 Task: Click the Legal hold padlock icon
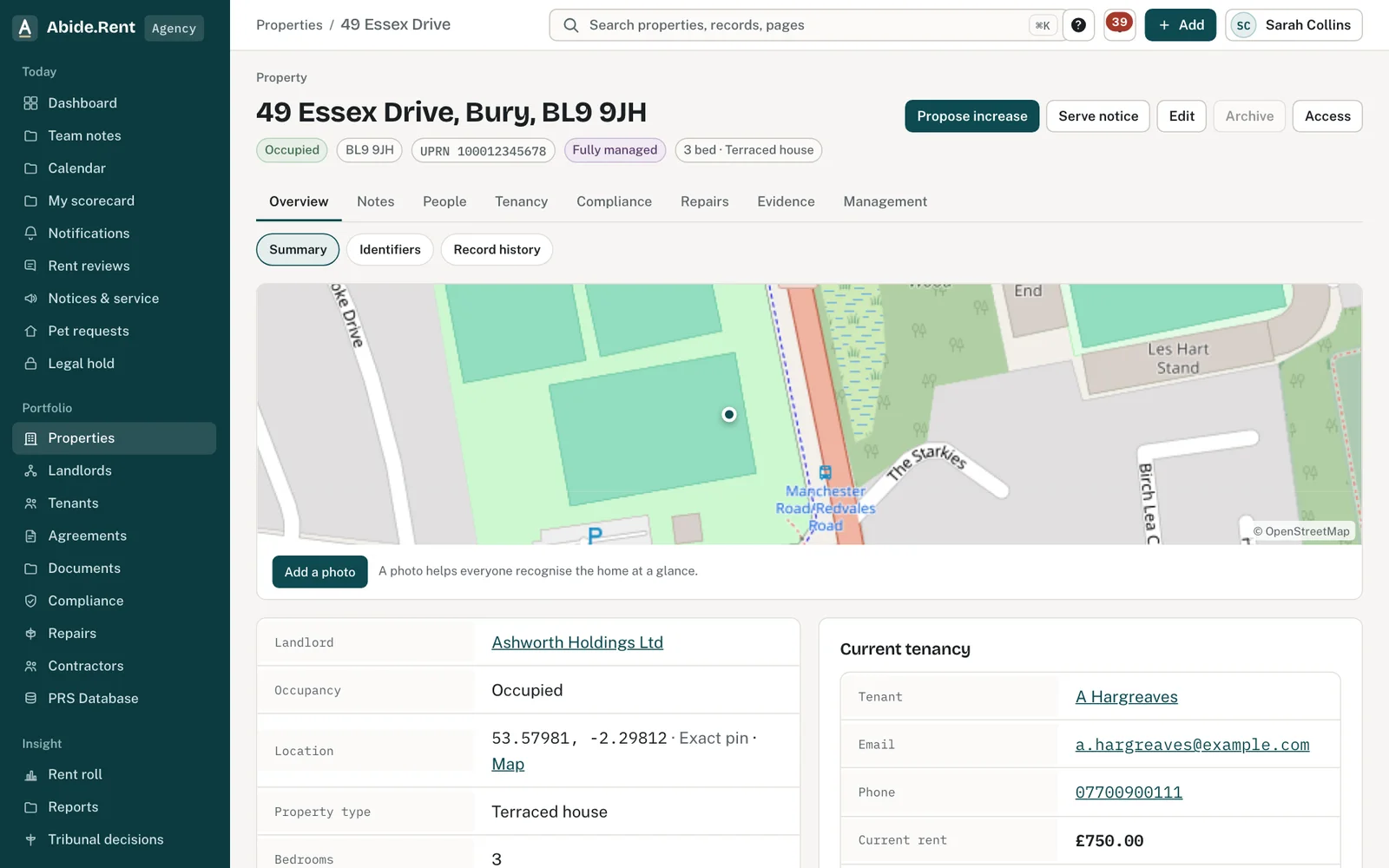click(30, 364)
